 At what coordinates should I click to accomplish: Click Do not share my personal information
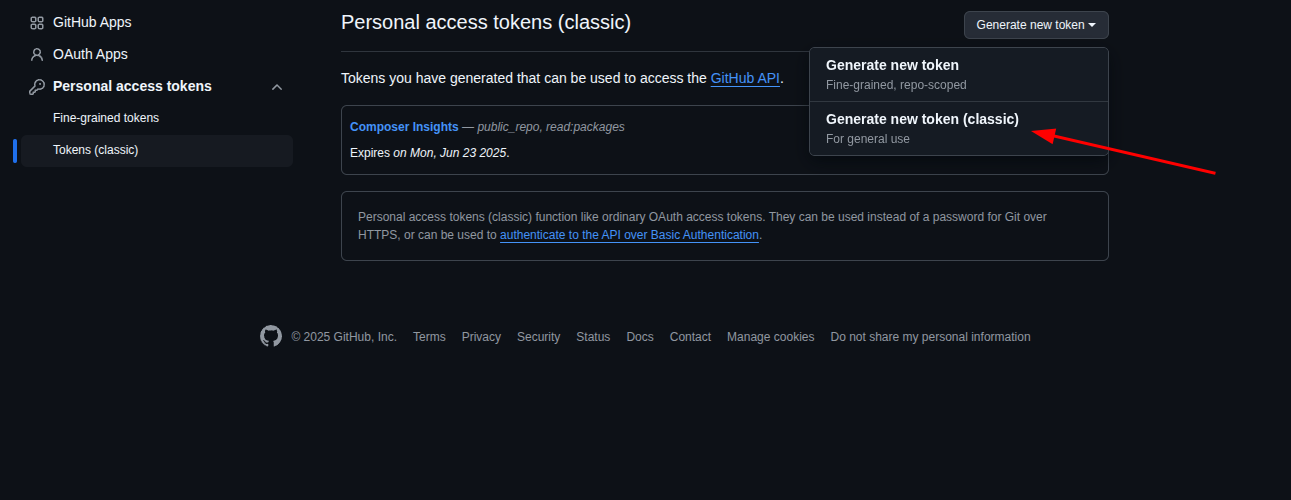(930, 337)
